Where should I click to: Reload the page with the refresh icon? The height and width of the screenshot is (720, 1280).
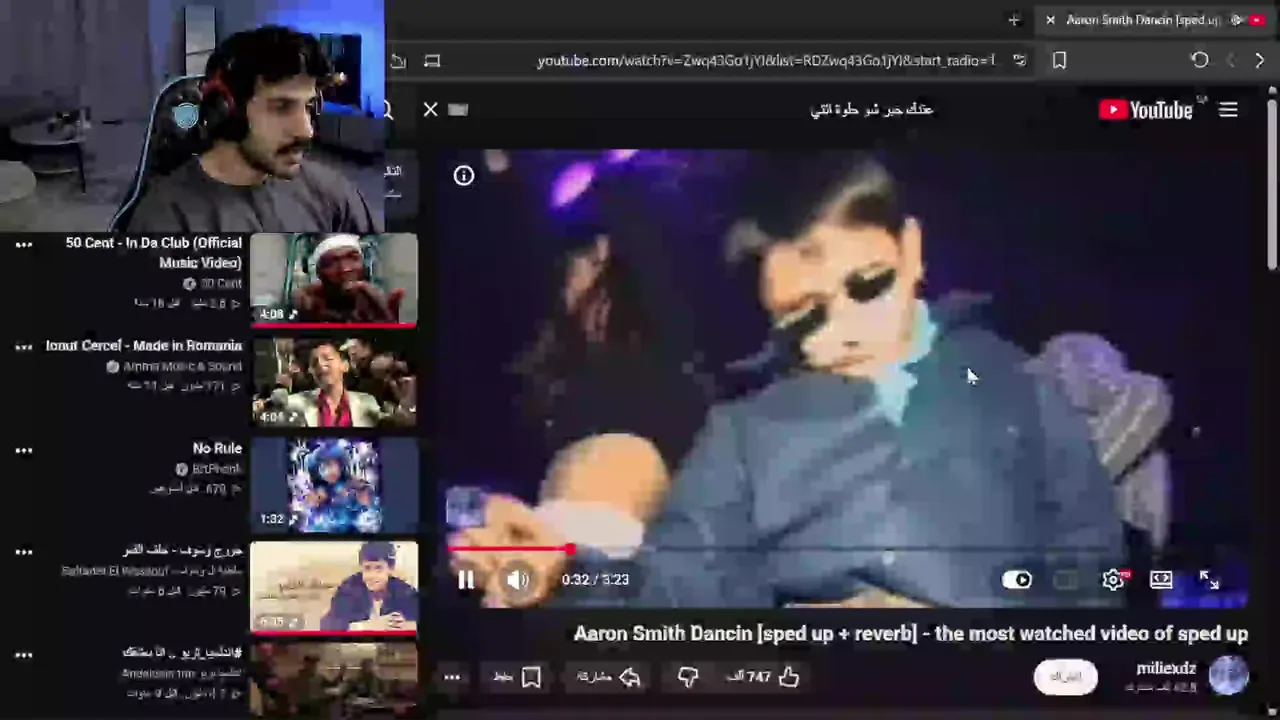(1200, 61)
